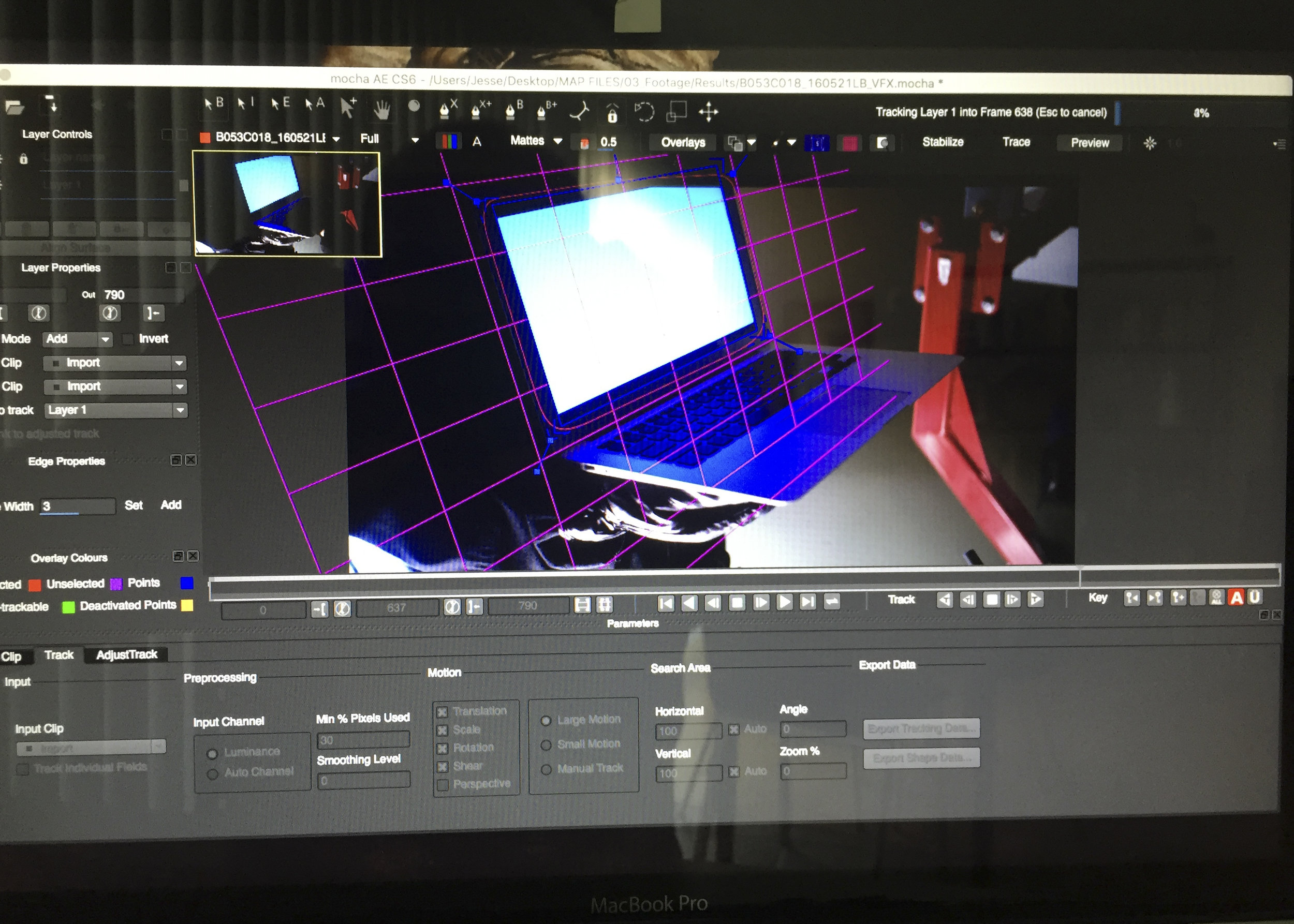Click the rotate tool icon
The image size is (1294, 924).
tap(644, 112)
